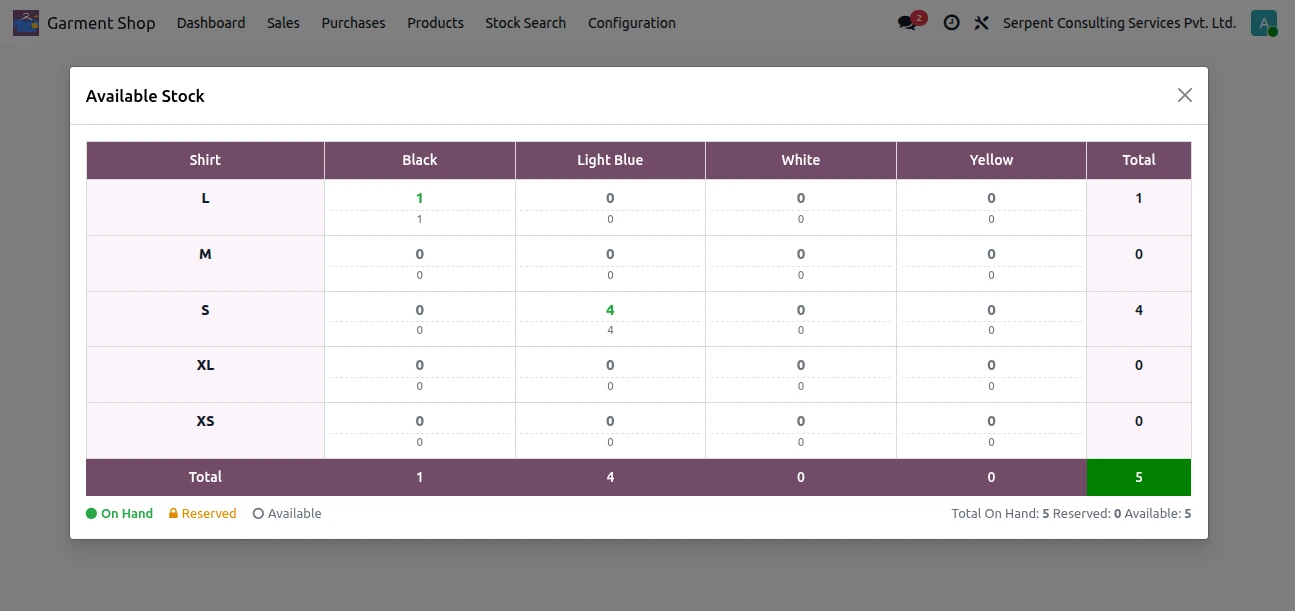Open the Purchases menu

(x=353, y=22)
